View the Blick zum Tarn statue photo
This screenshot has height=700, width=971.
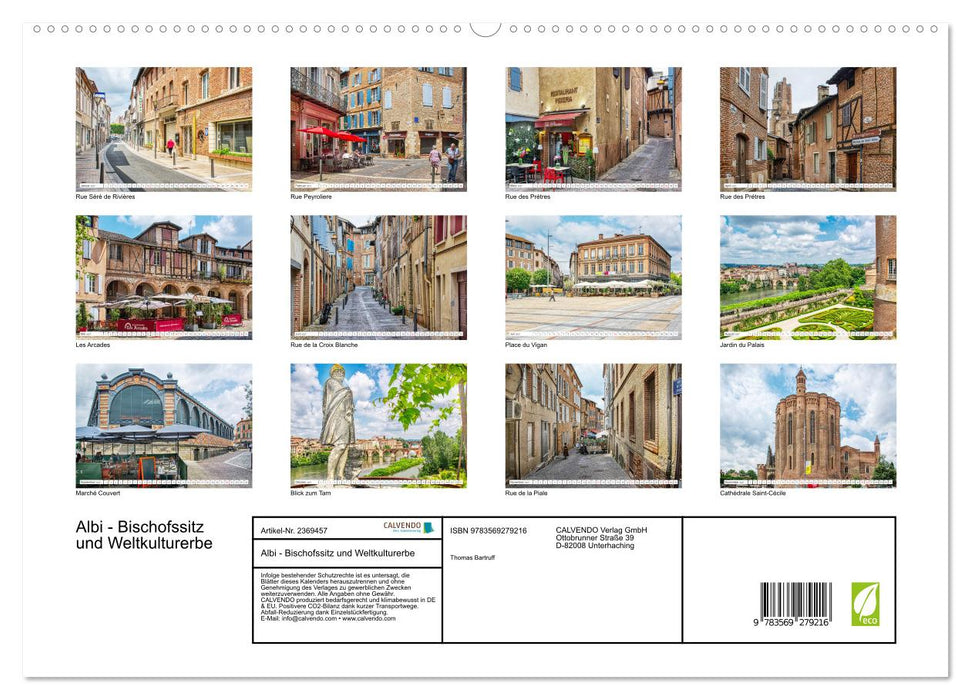click(378, 426)
